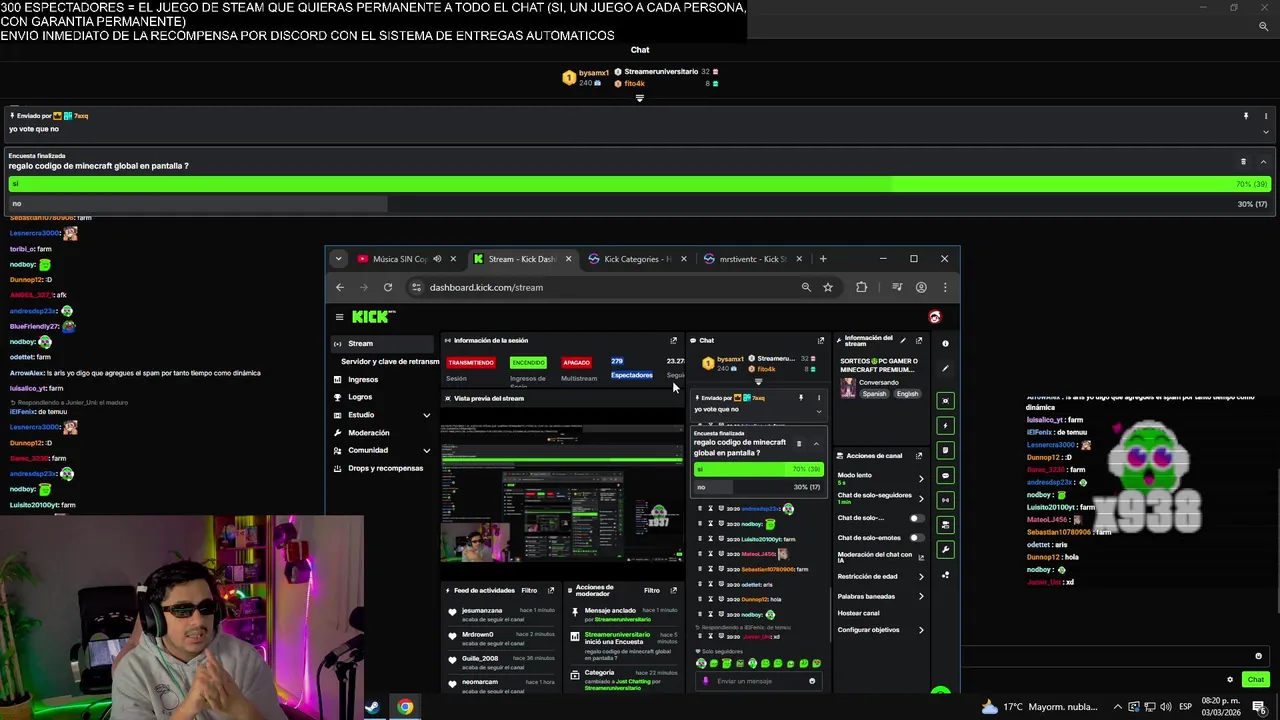The width and height of the screenshot is (1280, 720).
Task: Click Hostear canal action
Action: pyautogui.click(x=858, y=613)
